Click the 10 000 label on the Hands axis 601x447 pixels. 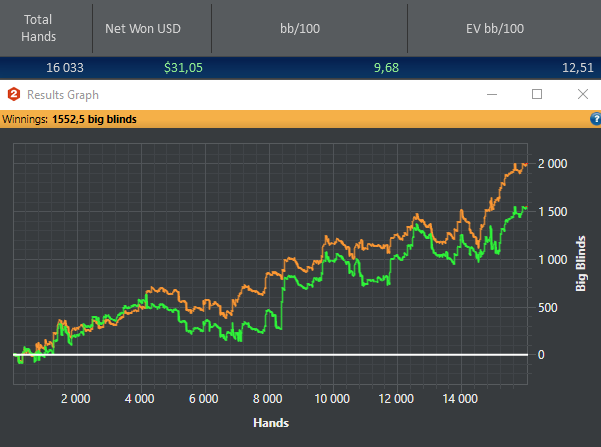[x=332, y=399]
